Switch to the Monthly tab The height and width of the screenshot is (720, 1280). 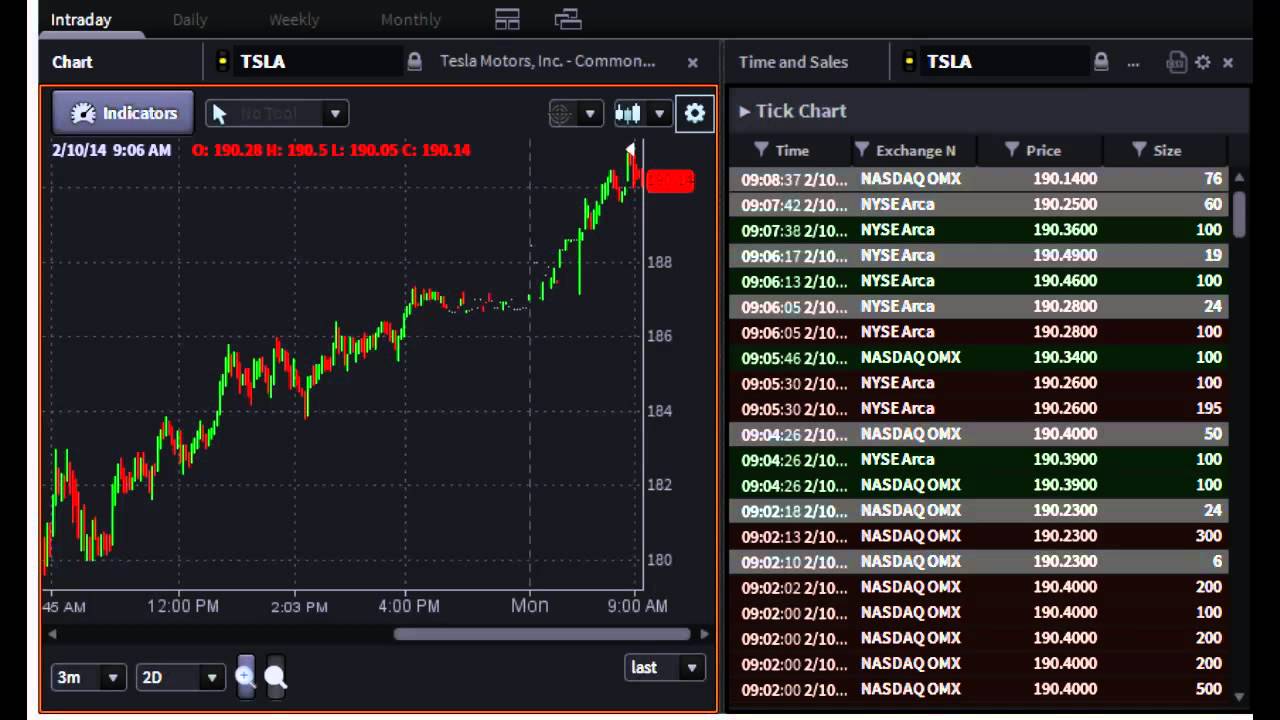tap(410, 19)
